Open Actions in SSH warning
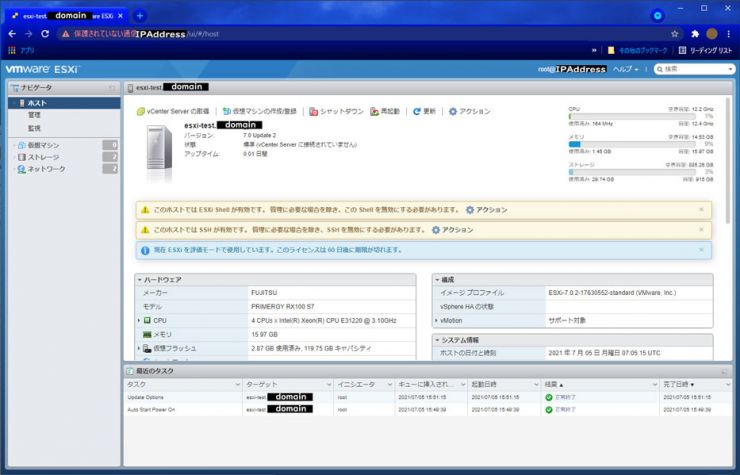 (x=453, y=229)
